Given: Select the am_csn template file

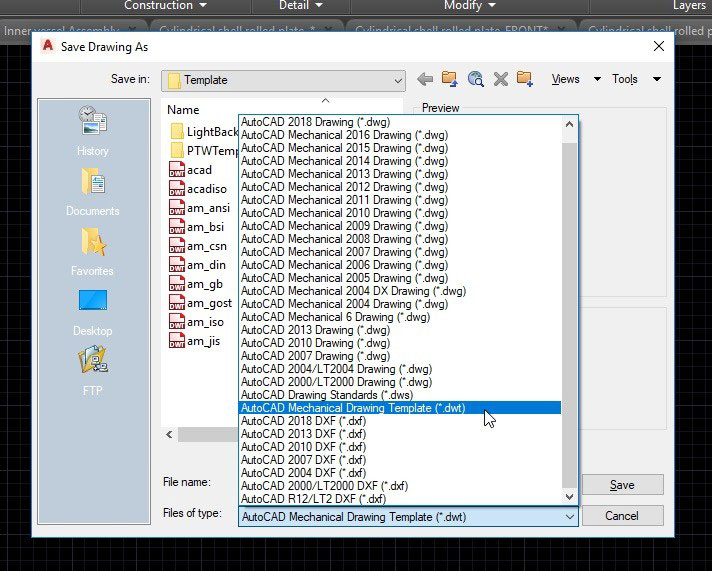Looking at the screenshot, I should pyautogui.click(x=198, y=246).
